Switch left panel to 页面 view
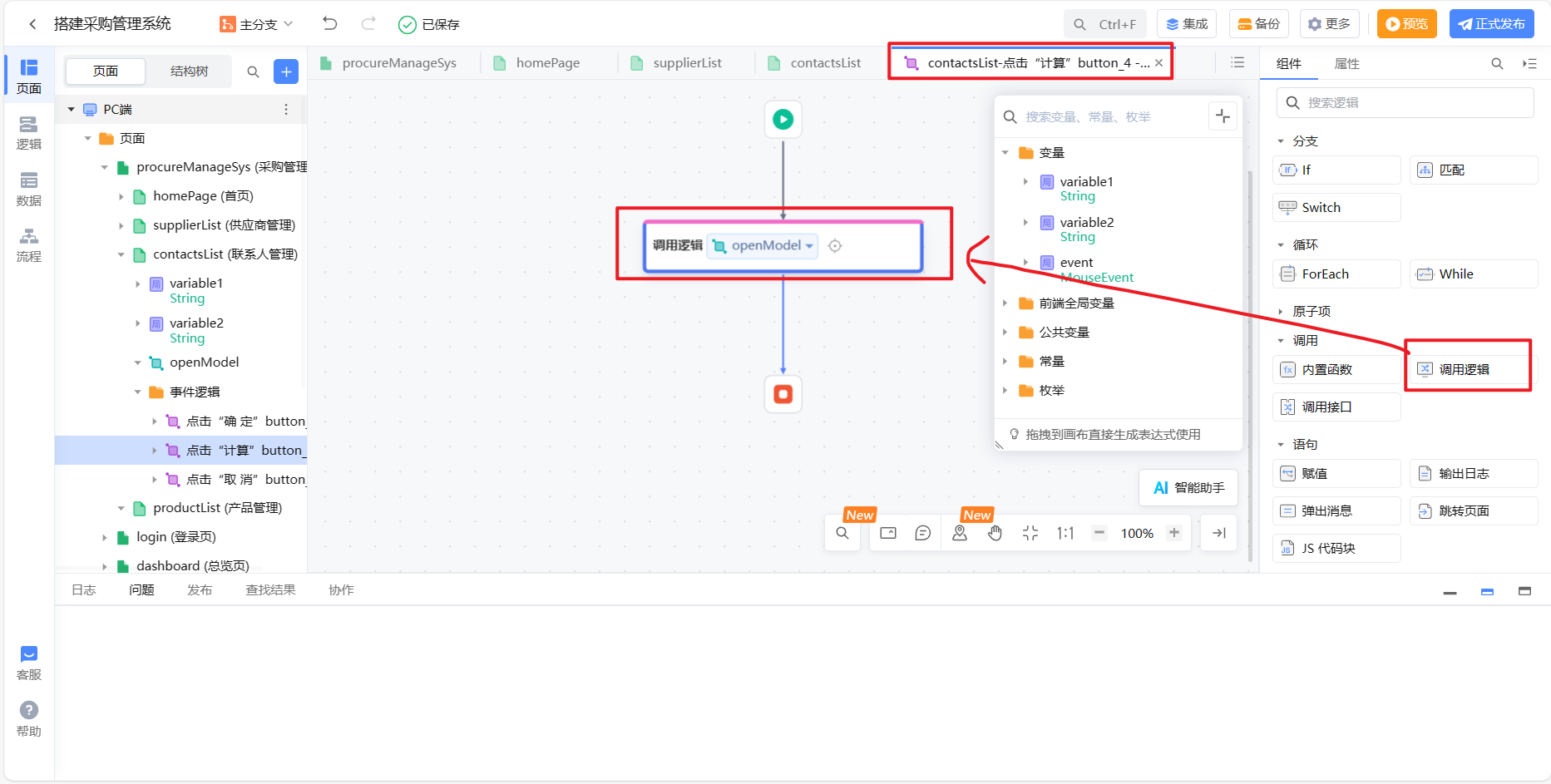This screenshot has height=784, width=1551. click(x=106, y=71)
